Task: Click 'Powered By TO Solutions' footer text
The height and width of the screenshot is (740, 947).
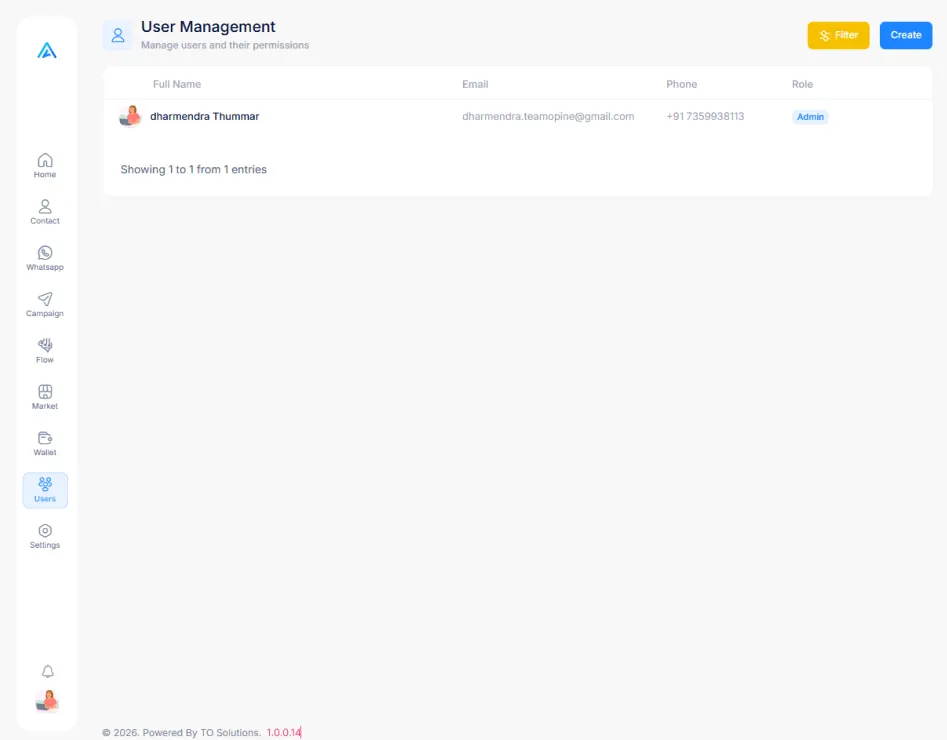Action: point(202,732)
